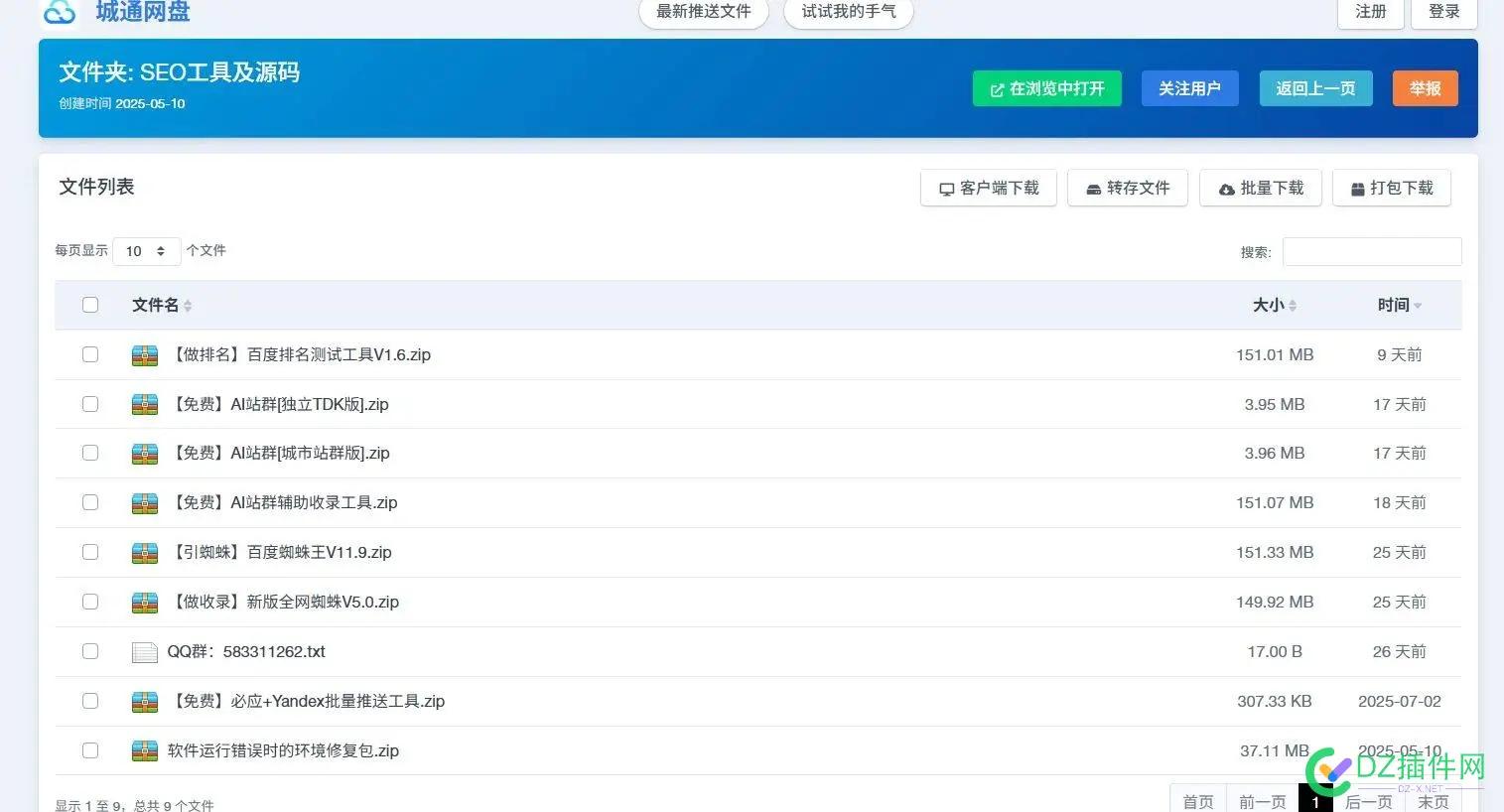
Task: Click the 9 天前 time cell
Action: click(1400, 354)
